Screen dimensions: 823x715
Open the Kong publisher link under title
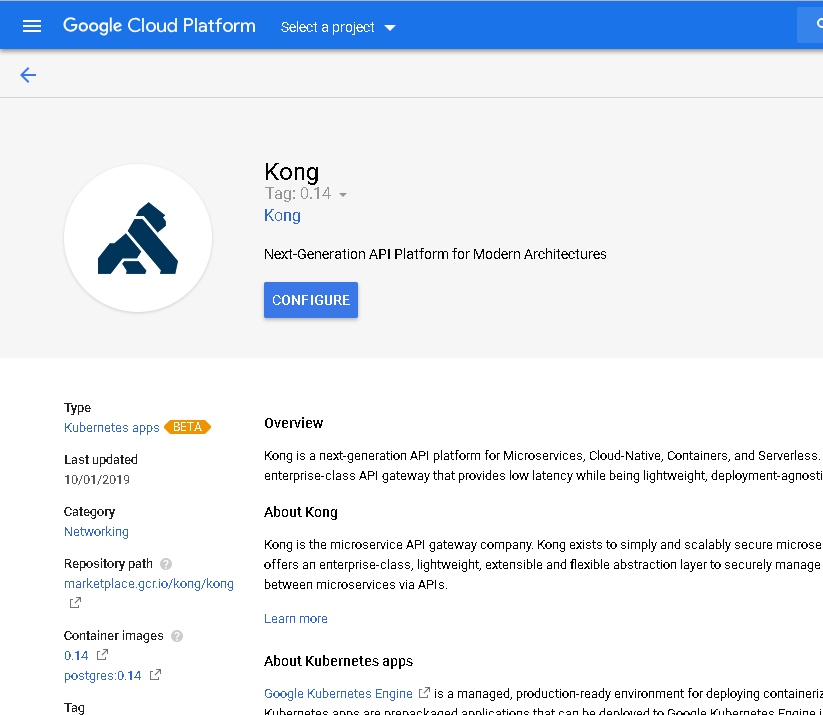click(282, 215)
